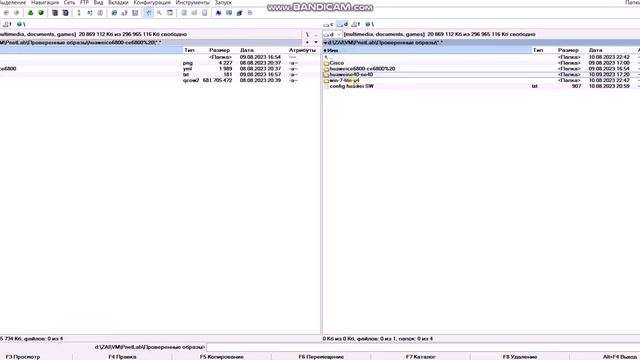Click F3 Просмотр button
The height and width of the screenshot is (360, 640).
(x=23, y=357)
